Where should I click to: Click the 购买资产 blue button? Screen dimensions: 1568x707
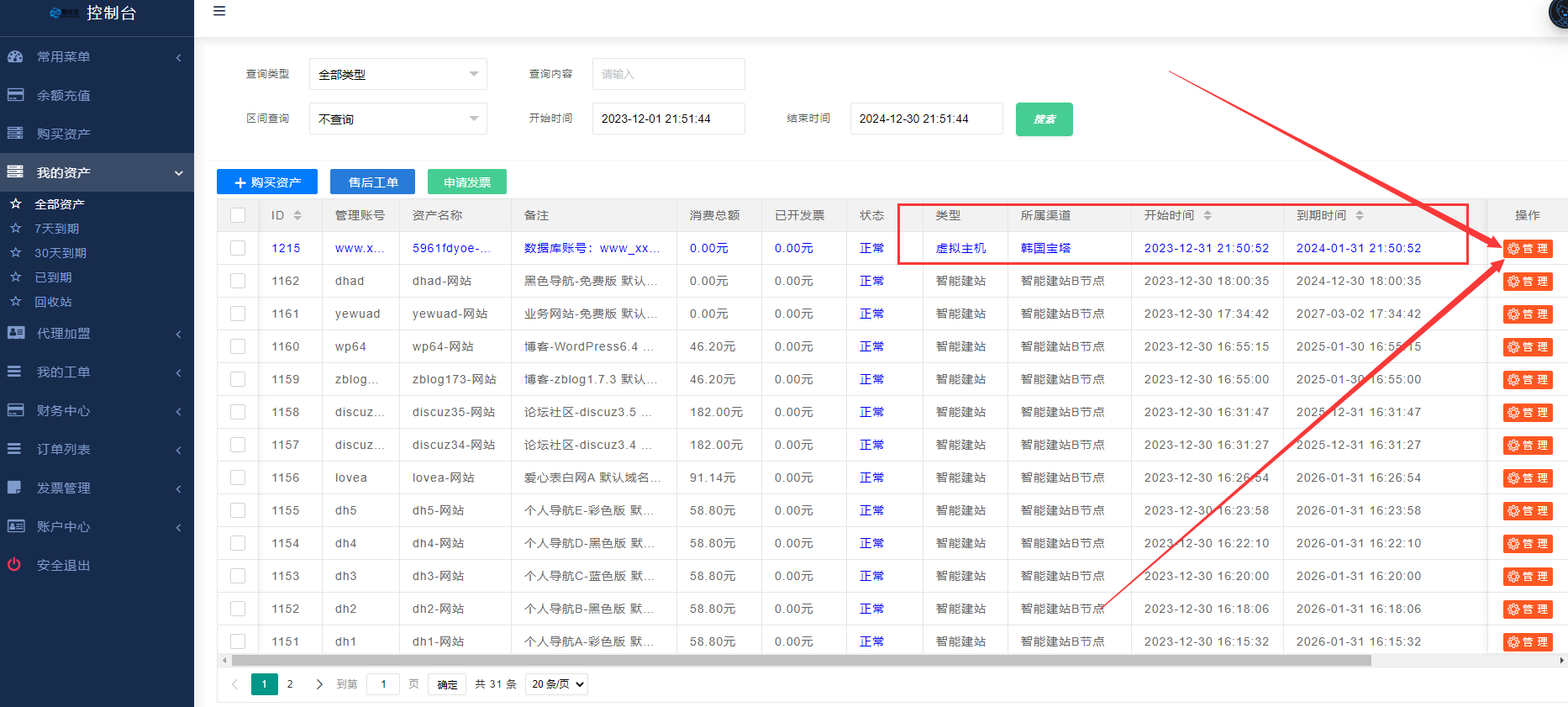(x=267, y=182)
